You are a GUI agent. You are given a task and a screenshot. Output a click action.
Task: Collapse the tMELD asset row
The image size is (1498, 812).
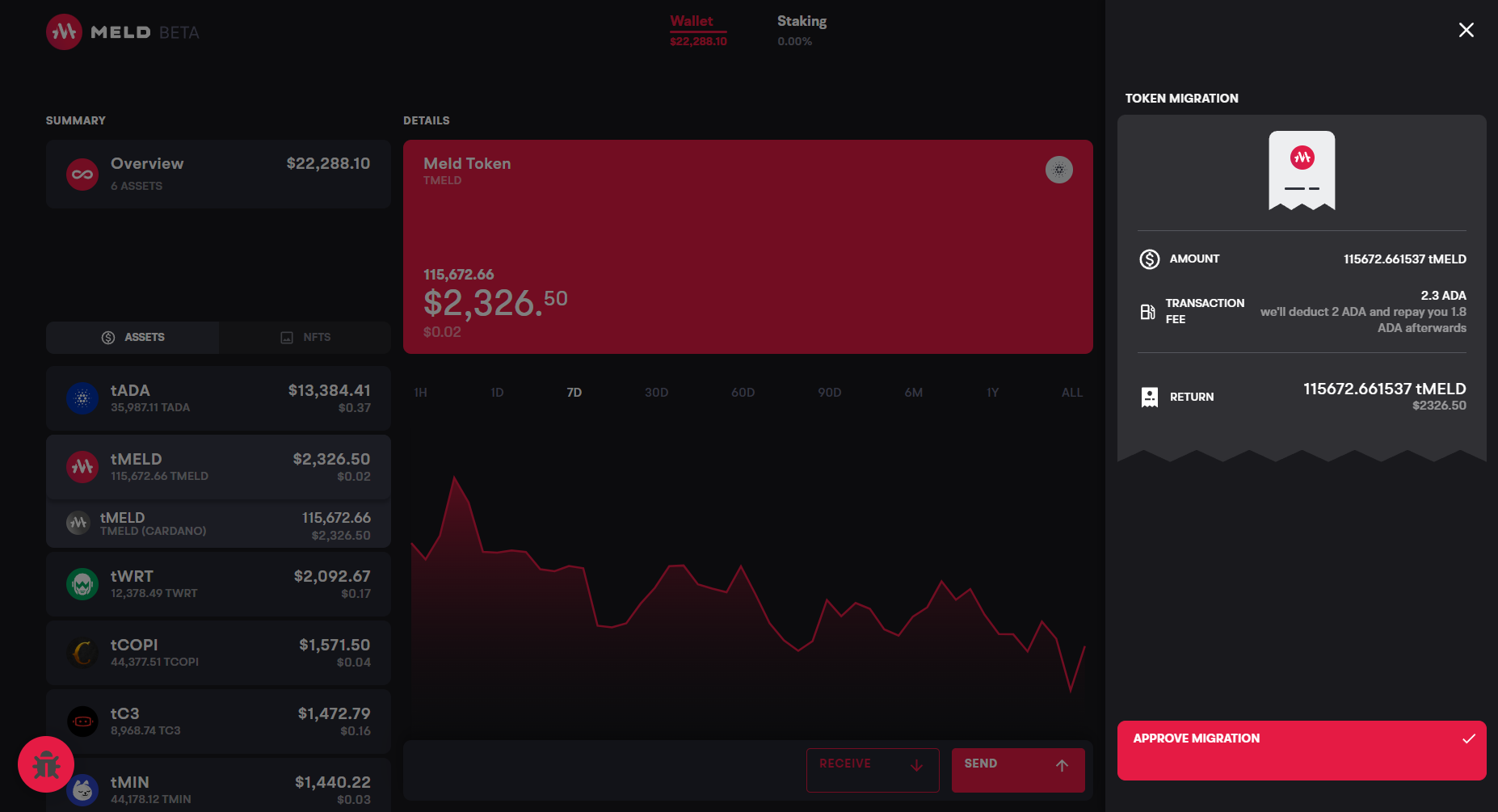point(218,467)
